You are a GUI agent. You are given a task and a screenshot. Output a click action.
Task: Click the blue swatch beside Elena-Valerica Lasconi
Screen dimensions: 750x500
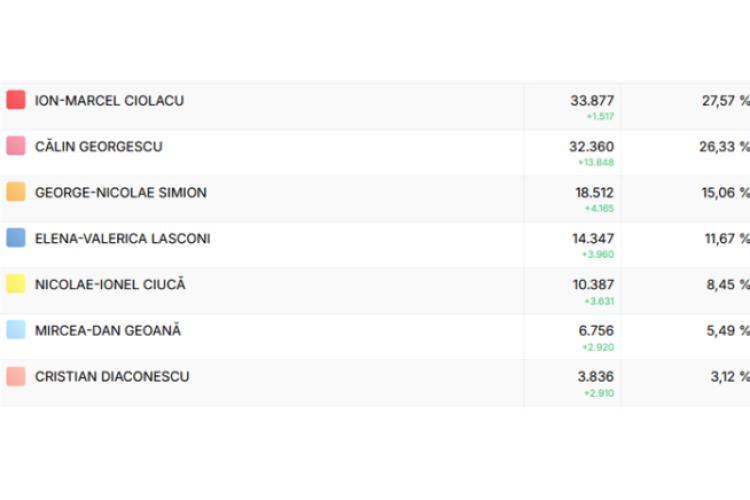pyautogui.click(x=16, y=238)
